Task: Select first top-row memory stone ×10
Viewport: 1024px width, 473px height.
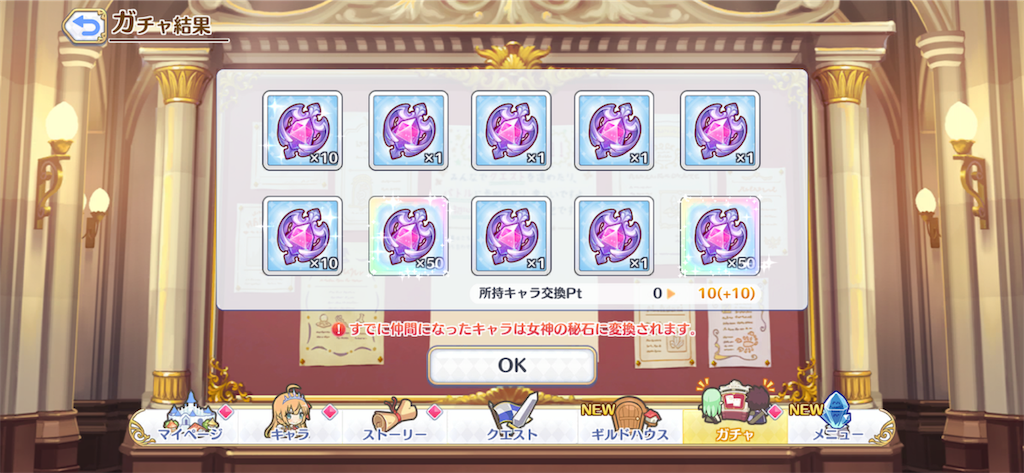Action: pos(302,131)
